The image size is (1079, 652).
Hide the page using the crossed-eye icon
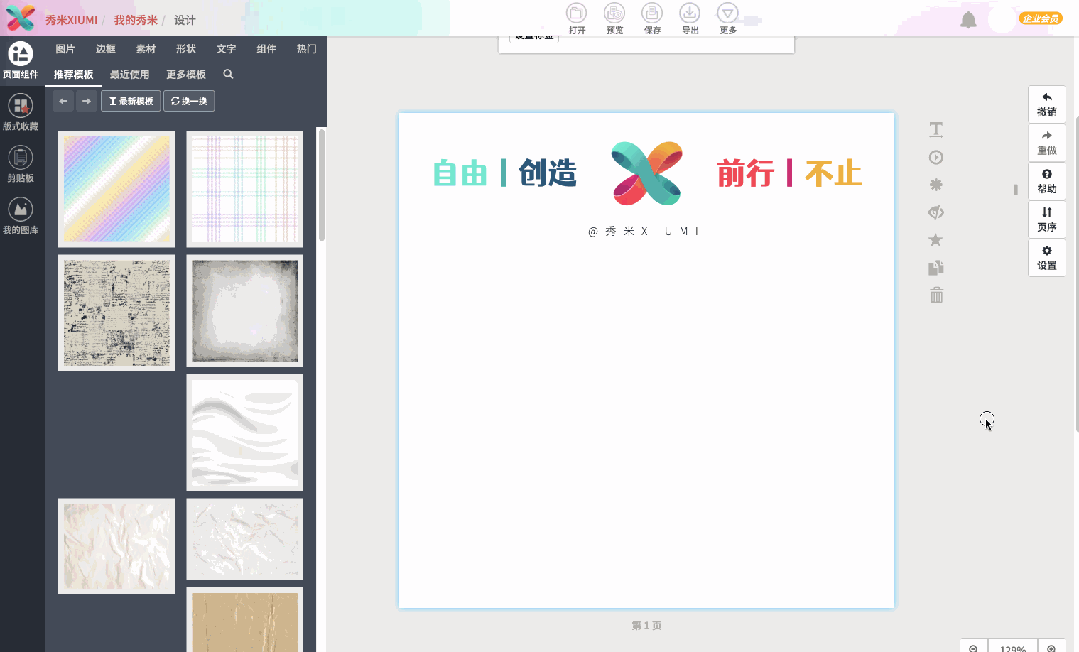tap(936, 212)
